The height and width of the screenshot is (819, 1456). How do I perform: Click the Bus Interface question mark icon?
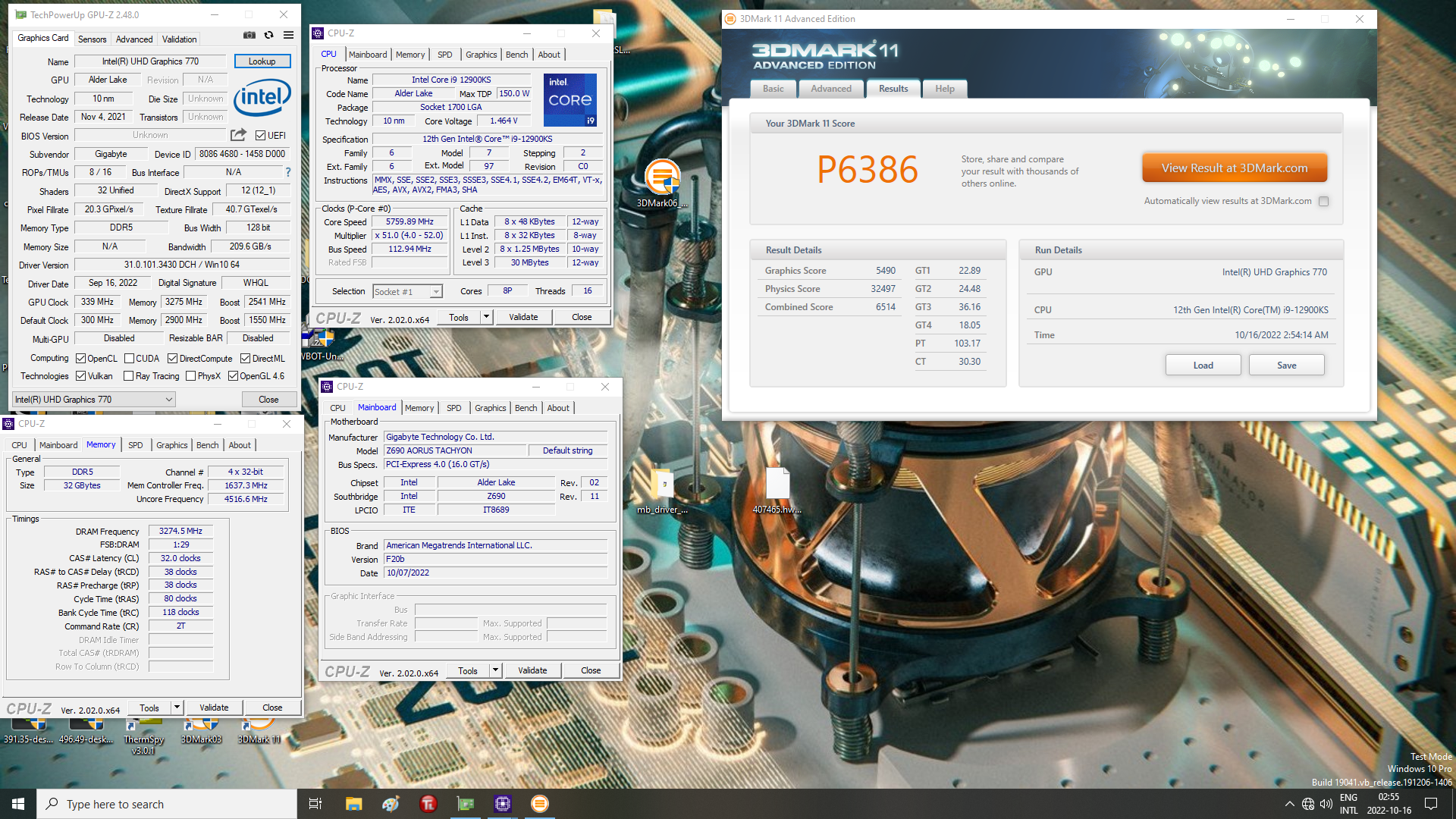coord(288,172)
